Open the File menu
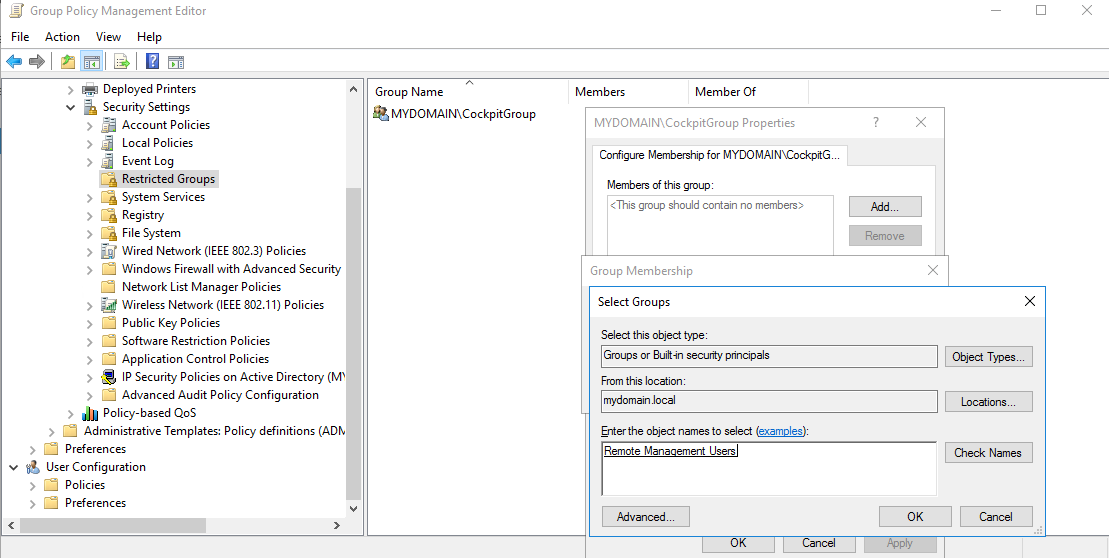This screenshot has width=1109, height=558. 20,37
